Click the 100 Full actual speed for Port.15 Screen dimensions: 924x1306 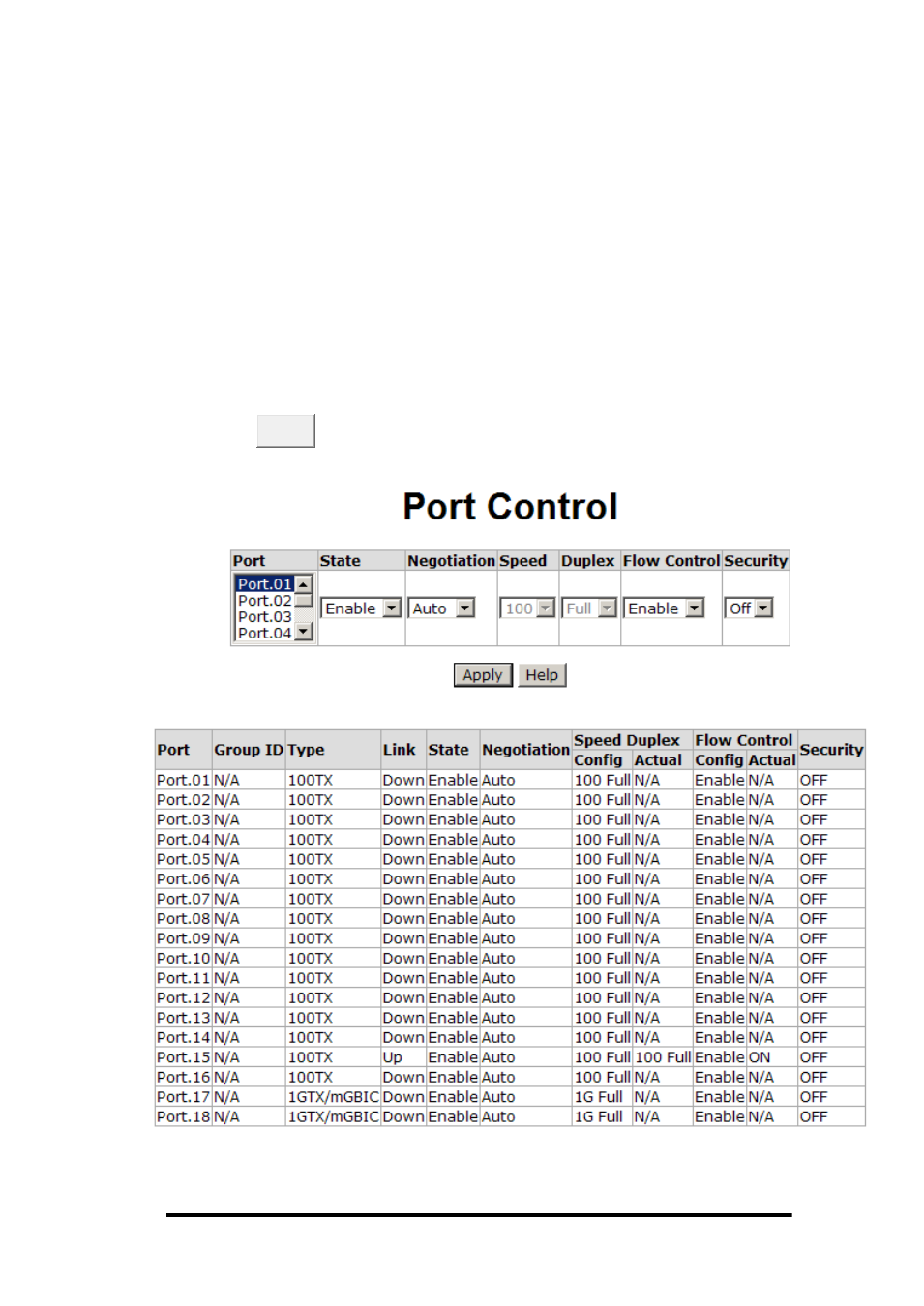[x=663, y=1057]
